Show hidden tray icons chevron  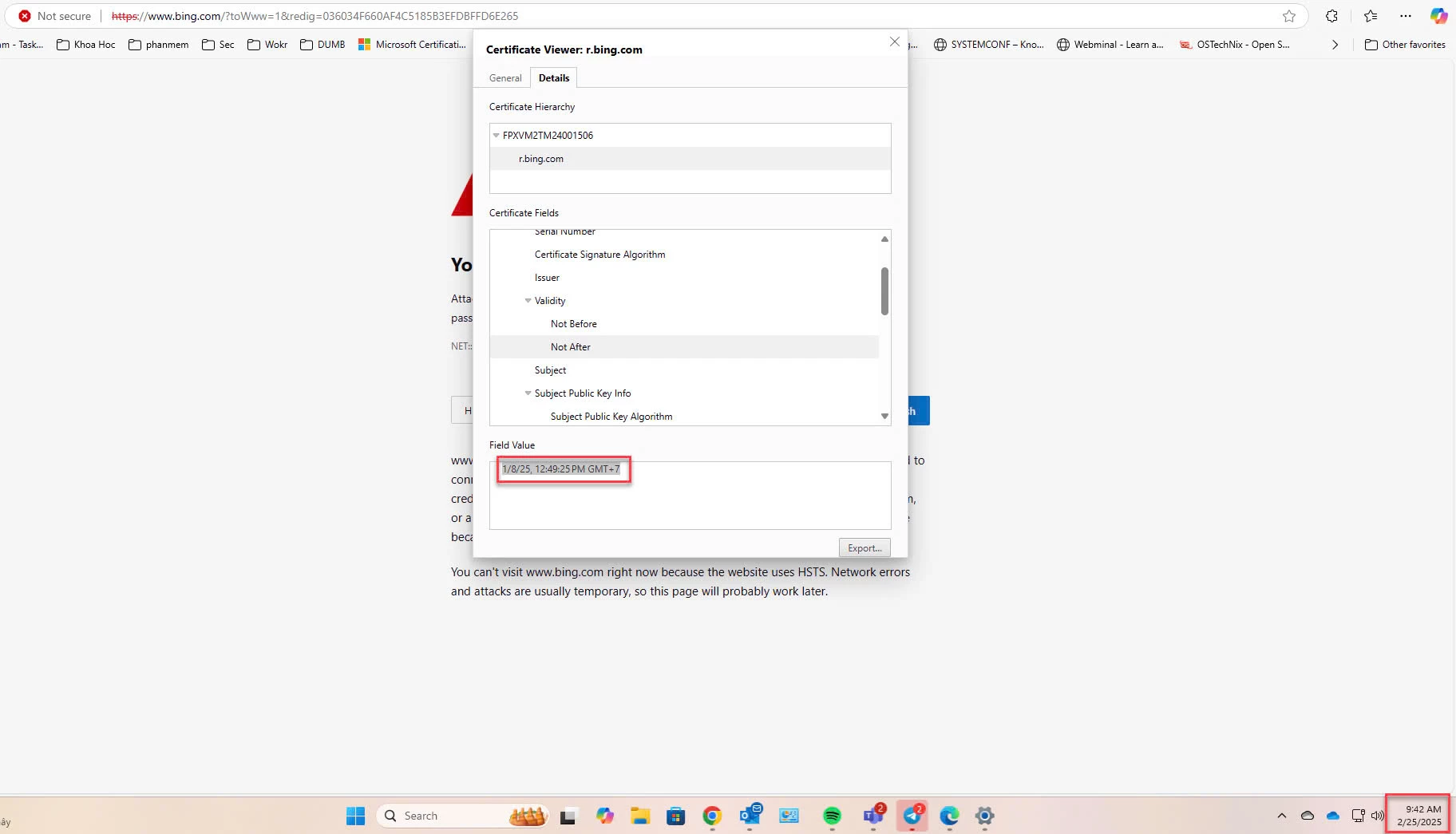(x=1282, y=816)
